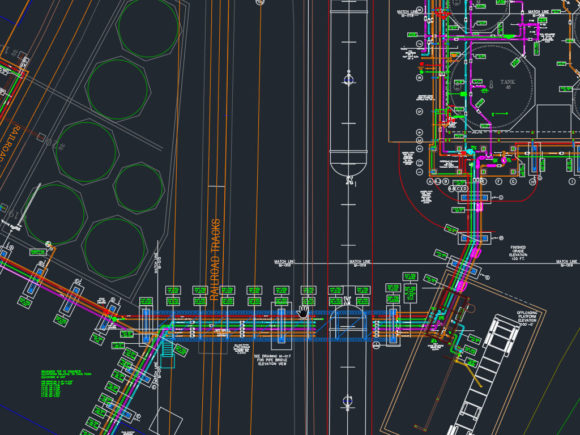Pick the smallest green circle tank outline
Image resolution: width=580 pixels, height=435 pixels.
tap(139, 188)
